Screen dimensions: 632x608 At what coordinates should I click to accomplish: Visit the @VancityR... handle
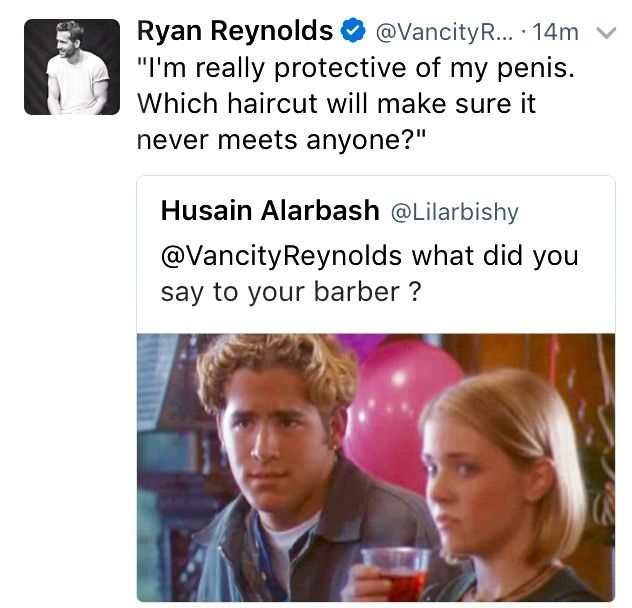[445, 32]
